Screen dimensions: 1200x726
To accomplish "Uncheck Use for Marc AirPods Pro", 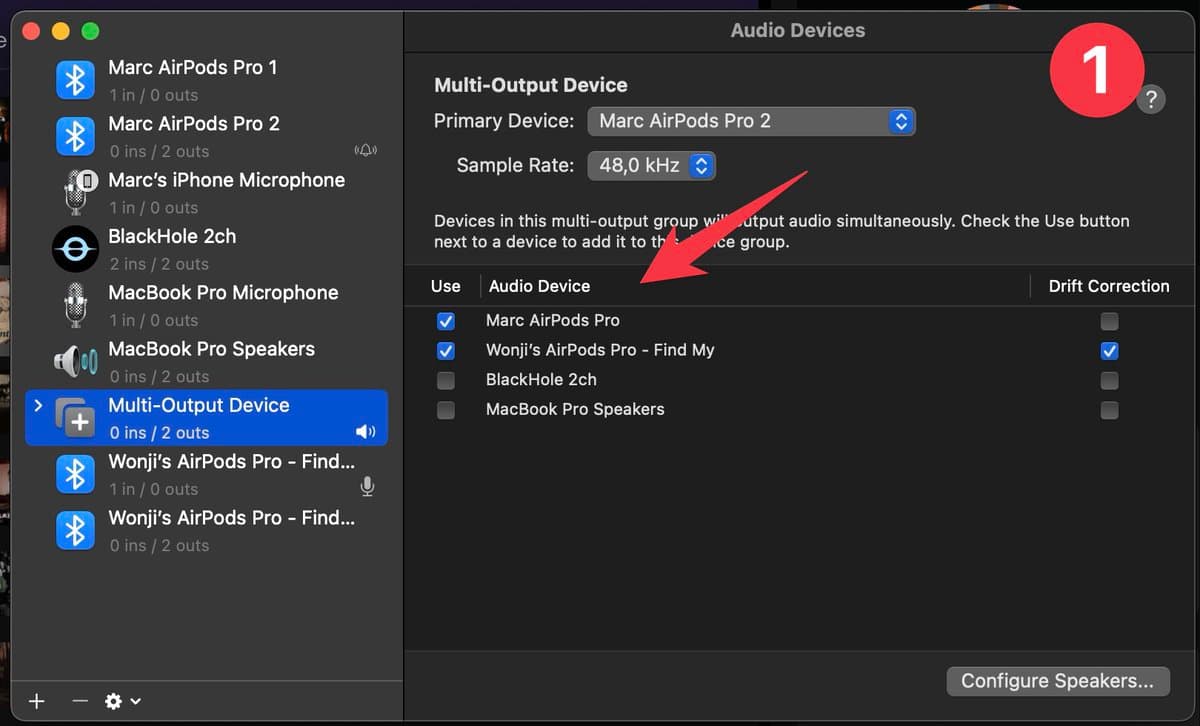I will pyautogui.click(x=446, y=321).
